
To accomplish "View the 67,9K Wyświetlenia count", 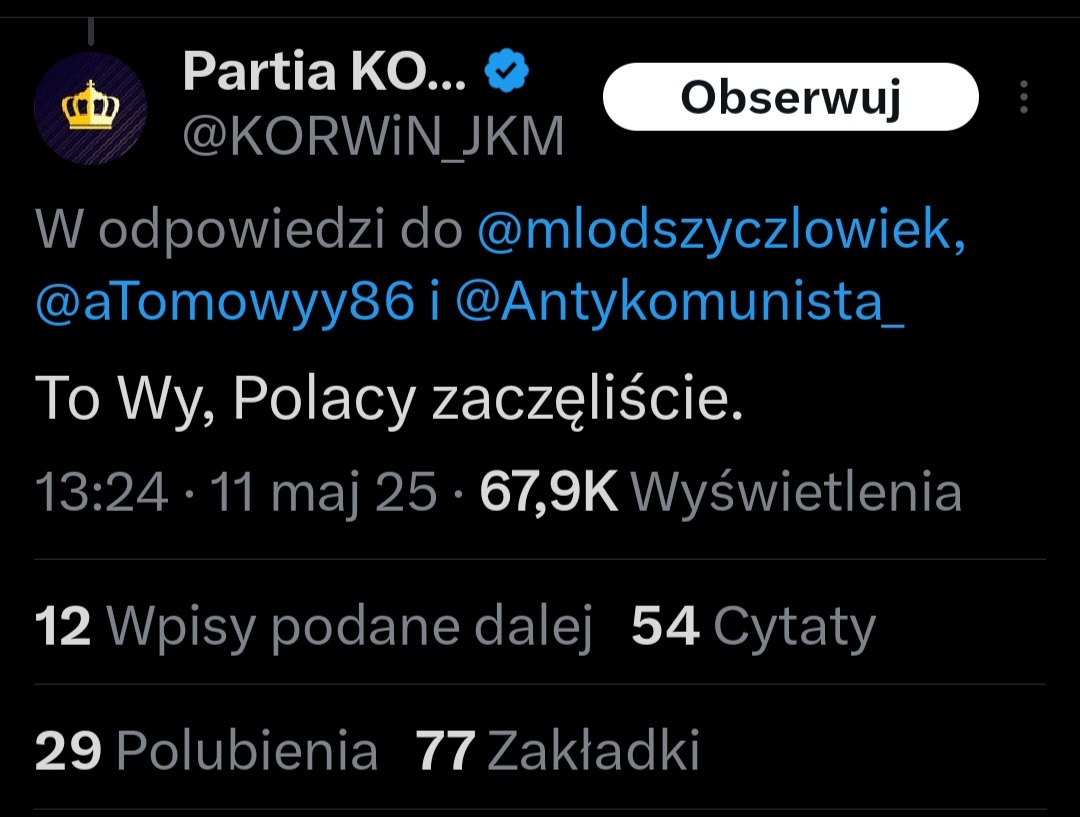I will [720, 492].
